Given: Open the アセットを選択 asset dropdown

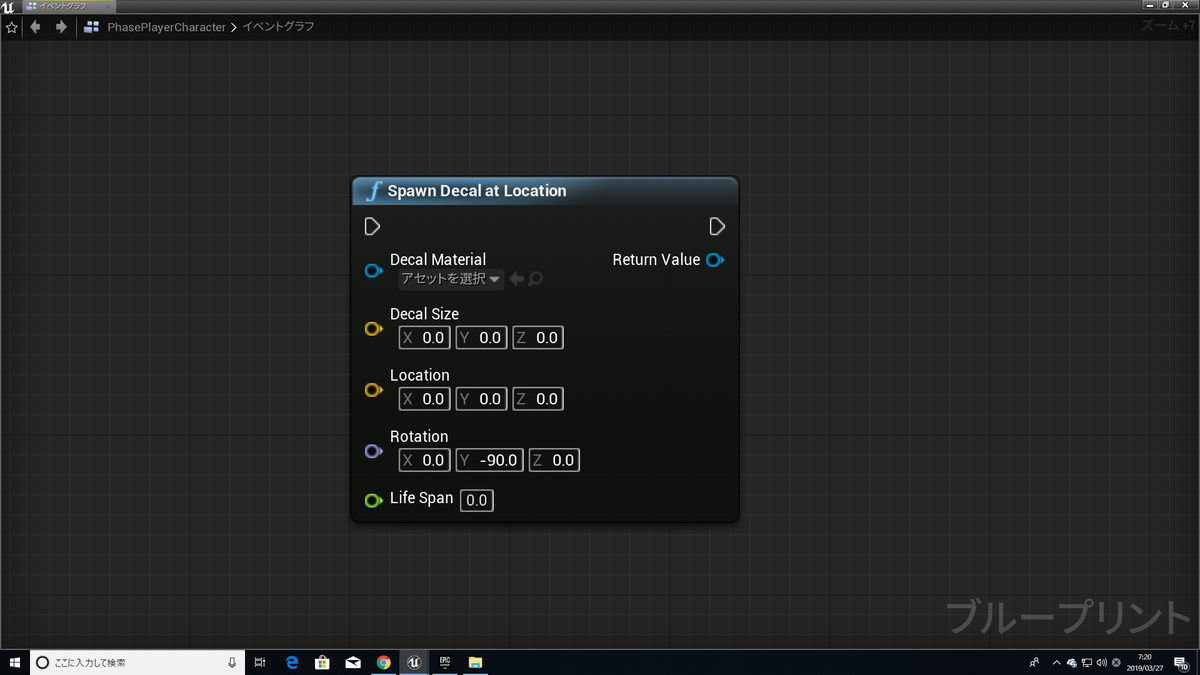Looking at the screenshot, I should 450,279.
